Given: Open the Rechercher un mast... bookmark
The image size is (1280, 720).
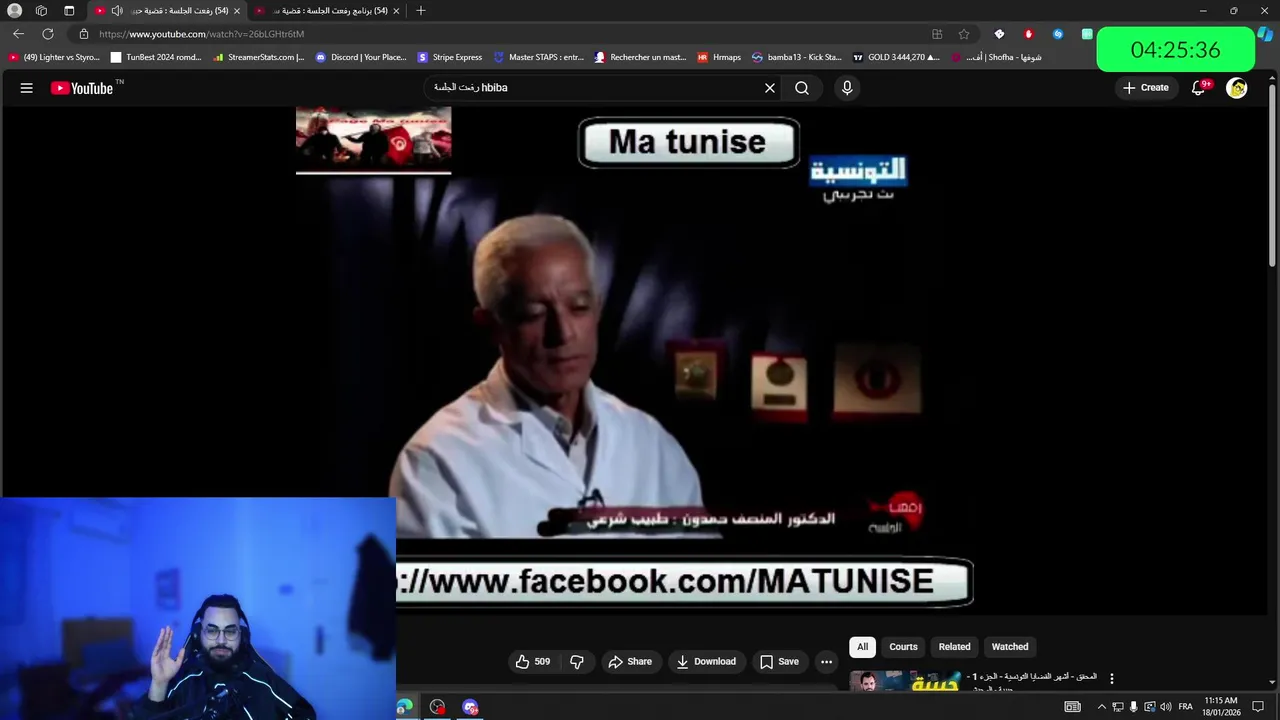Looking at the screenshot, I should pos(641,57).
